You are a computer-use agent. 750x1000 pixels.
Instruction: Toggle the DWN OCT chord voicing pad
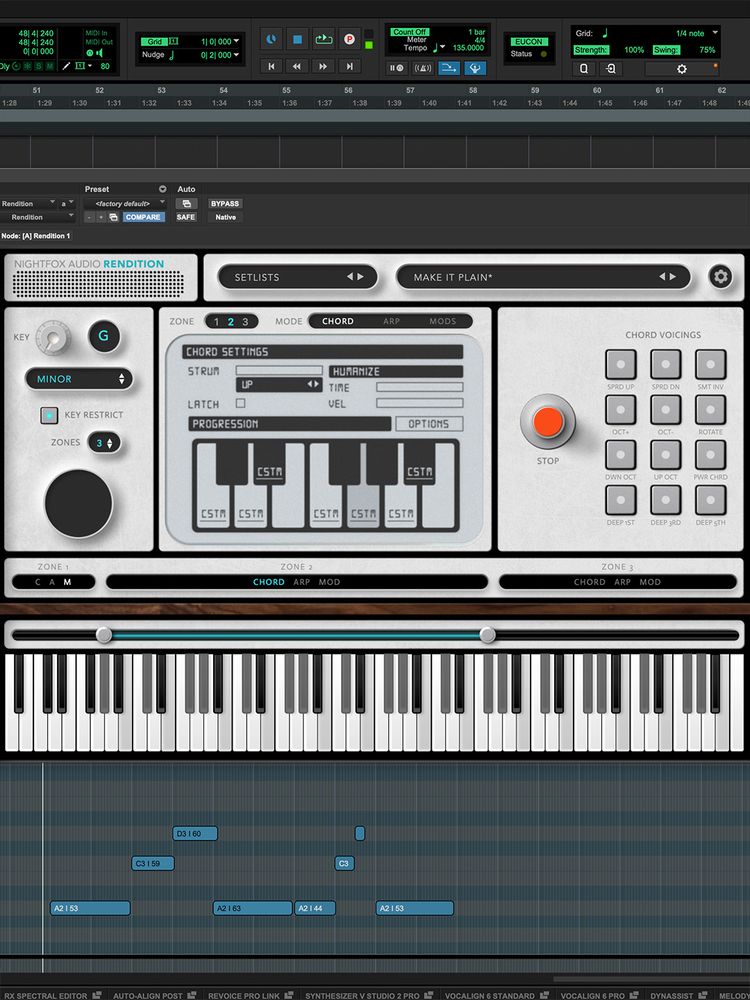[x=621, y=455]
